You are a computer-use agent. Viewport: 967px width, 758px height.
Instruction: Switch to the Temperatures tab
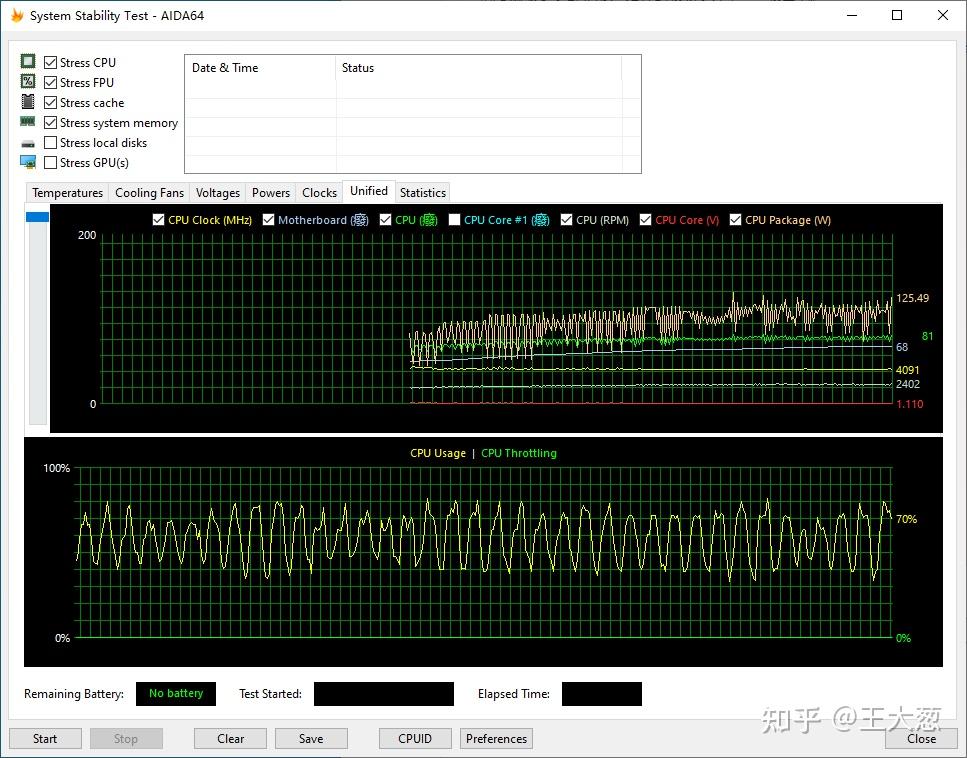pyautogui.click(x=67, y=193)
